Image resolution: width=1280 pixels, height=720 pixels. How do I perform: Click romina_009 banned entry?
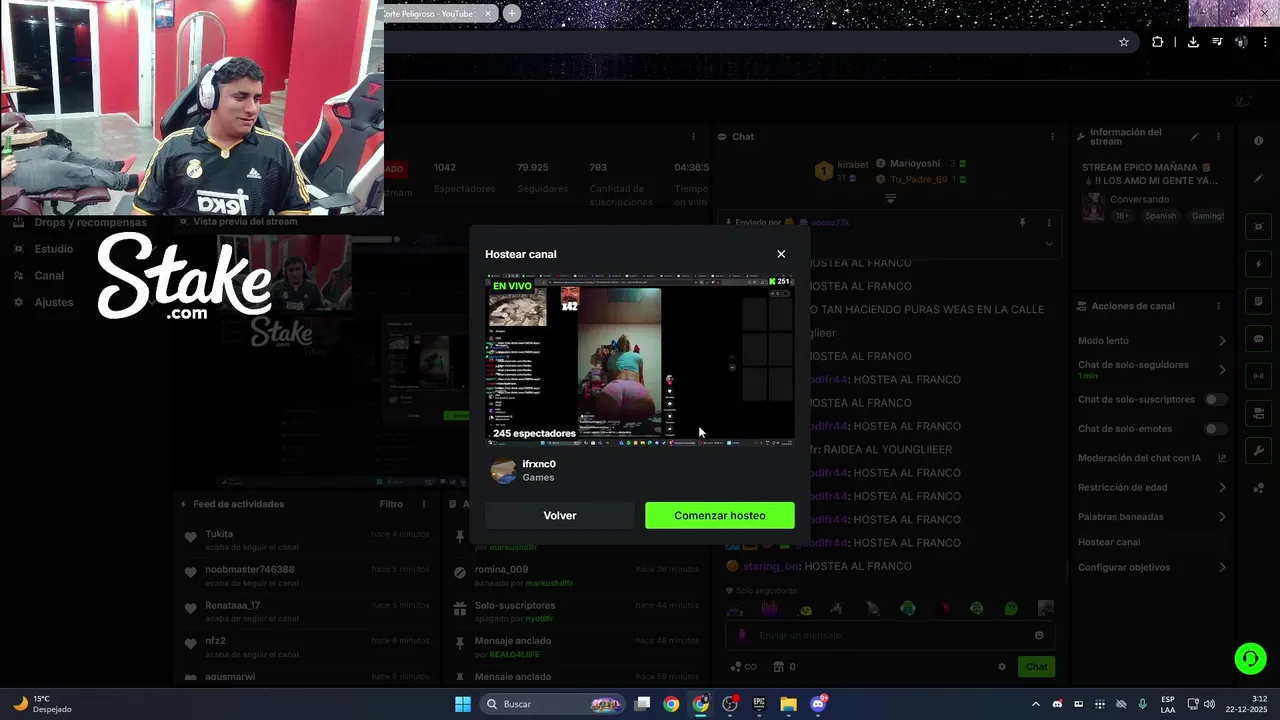575,575
